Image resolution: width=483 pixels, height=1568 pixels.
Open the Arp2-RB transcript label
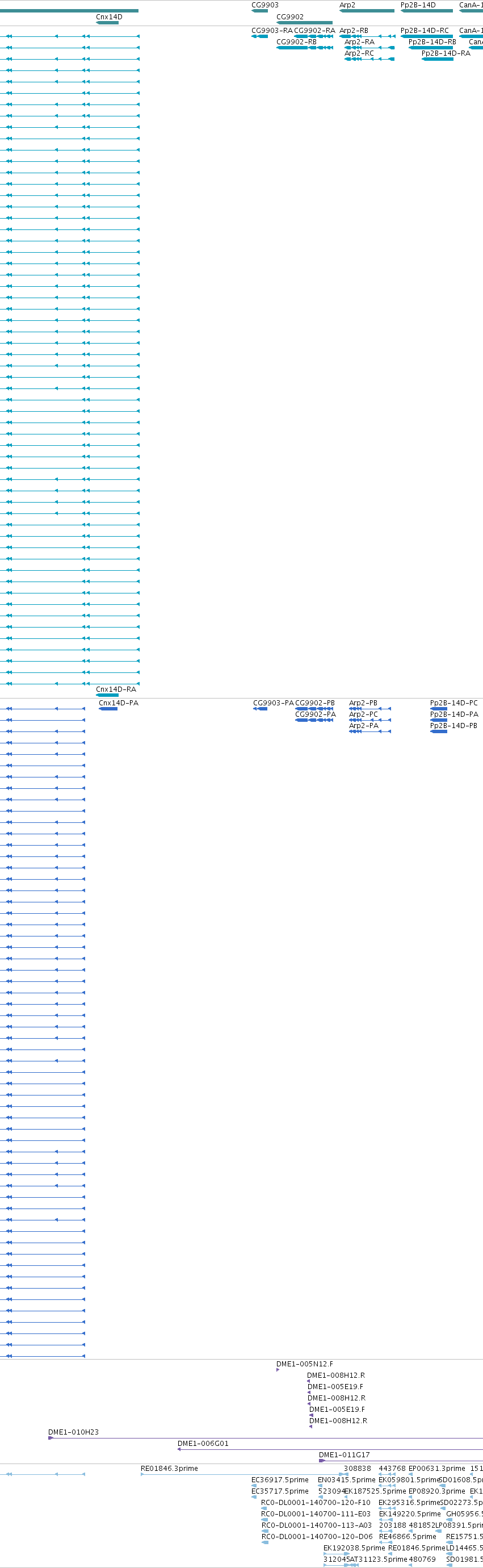click(354, 31)
